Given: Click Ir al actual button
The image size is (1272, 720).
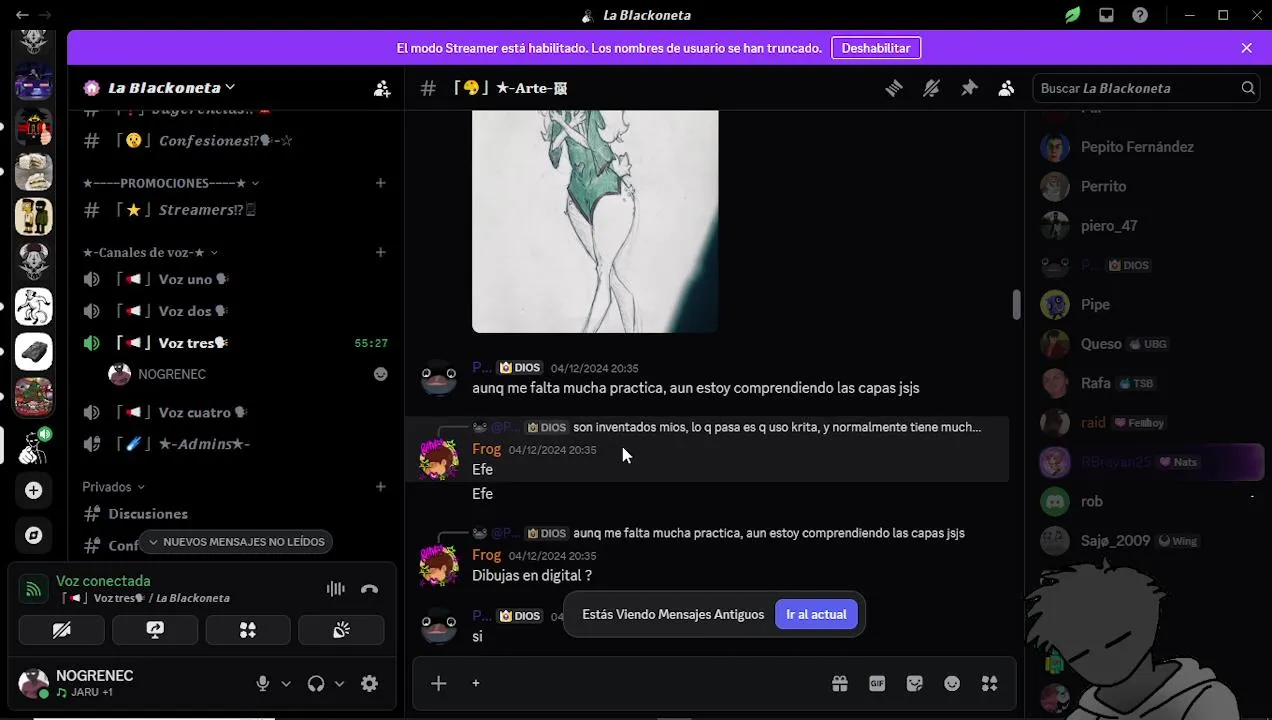Looking at the screenshot, I should [x=816, y=614].
